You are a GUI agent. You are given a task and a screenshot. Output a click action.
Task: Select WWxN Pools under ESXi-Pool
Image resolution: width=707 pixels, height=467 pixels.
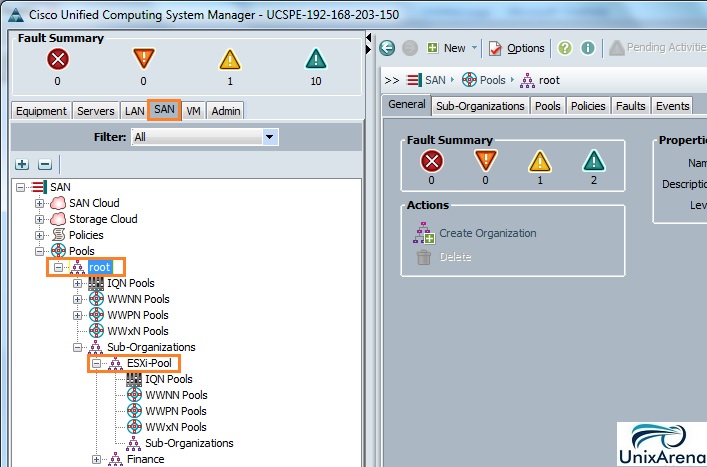pyautogui.click(x=176, y=427)
